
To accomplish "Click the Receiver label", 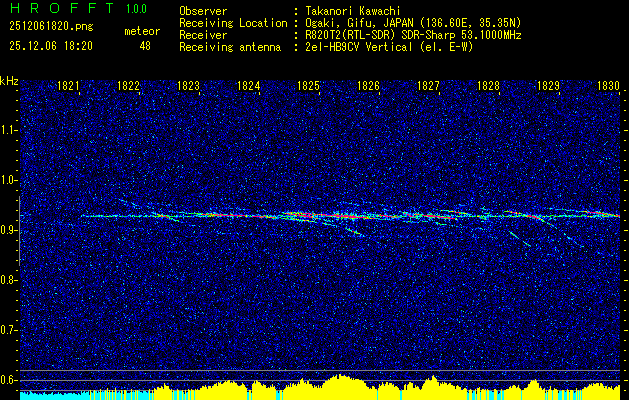I will click(x=203, y=35).
